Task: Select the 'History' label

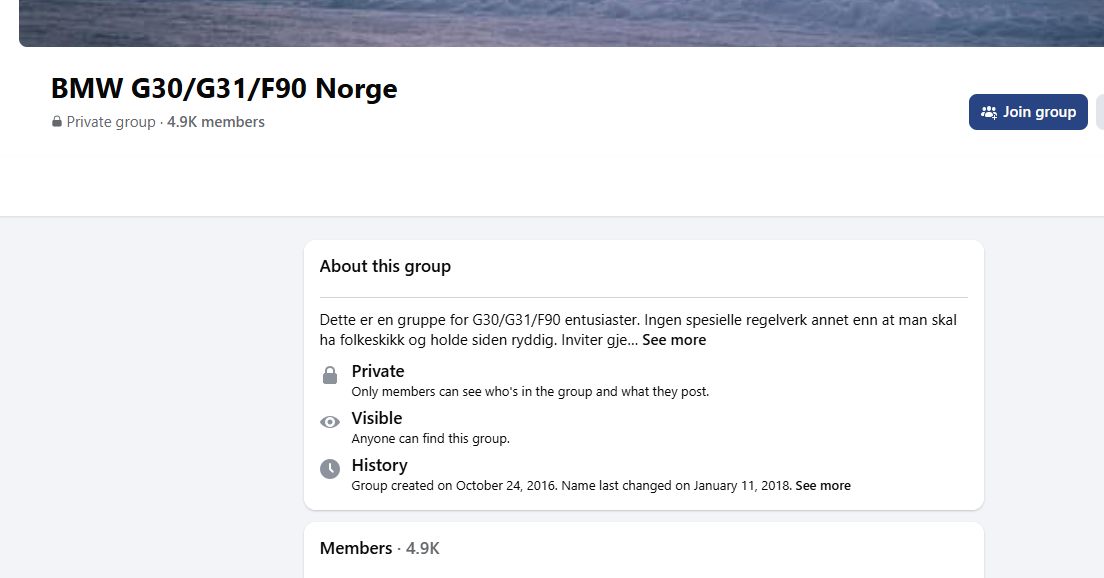Action: (x=379, y=465)
